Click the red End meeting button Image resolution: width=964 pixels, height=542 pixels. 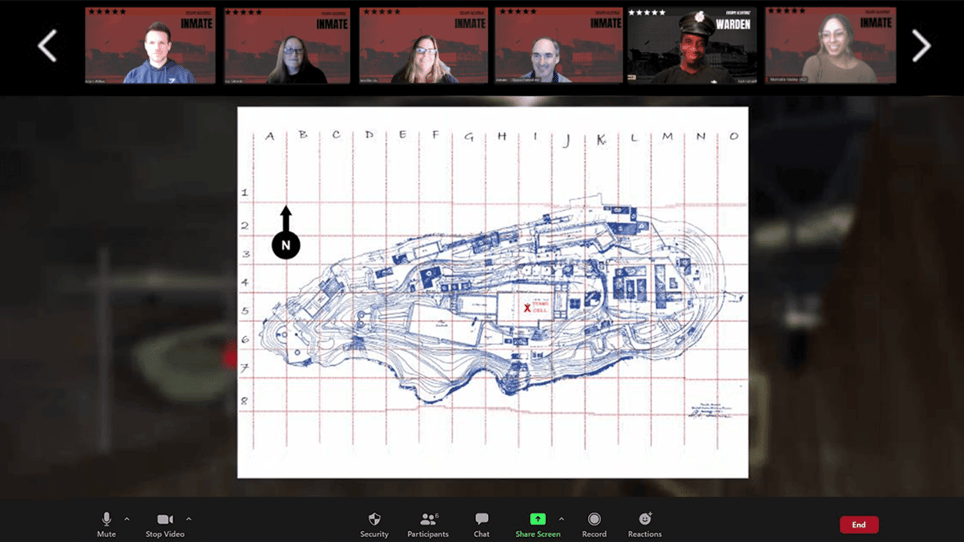[859, 525]
